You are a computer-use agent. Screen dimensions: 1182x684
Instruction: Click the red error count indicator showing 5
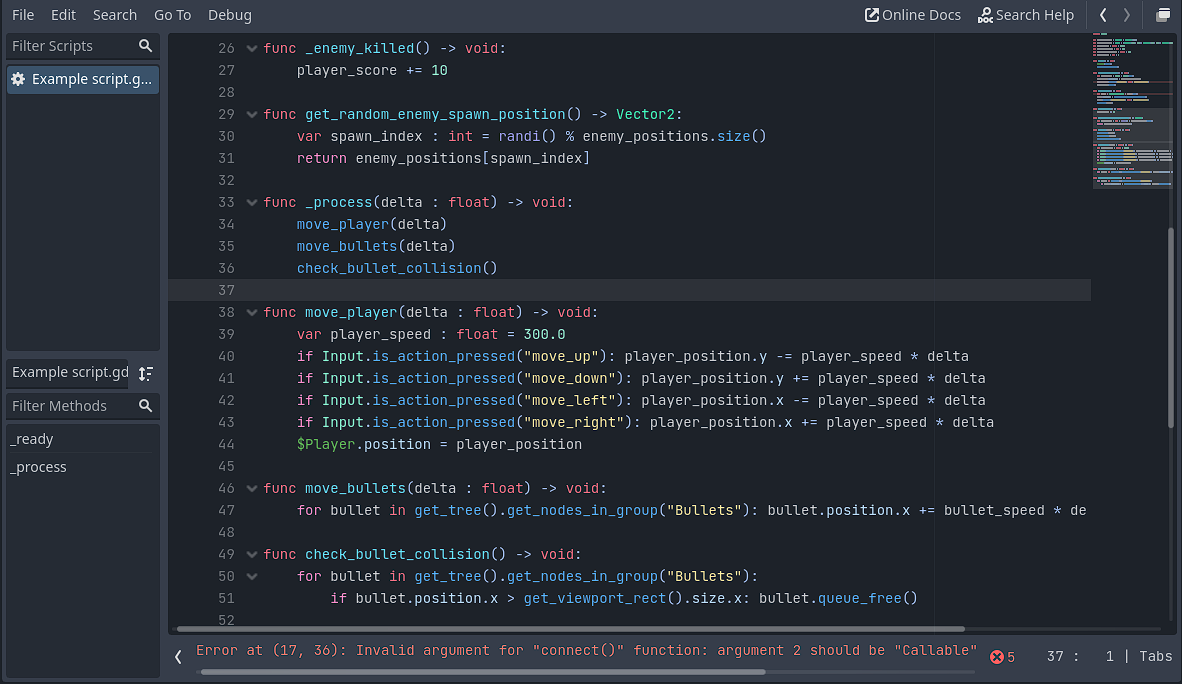point(1001,656)
